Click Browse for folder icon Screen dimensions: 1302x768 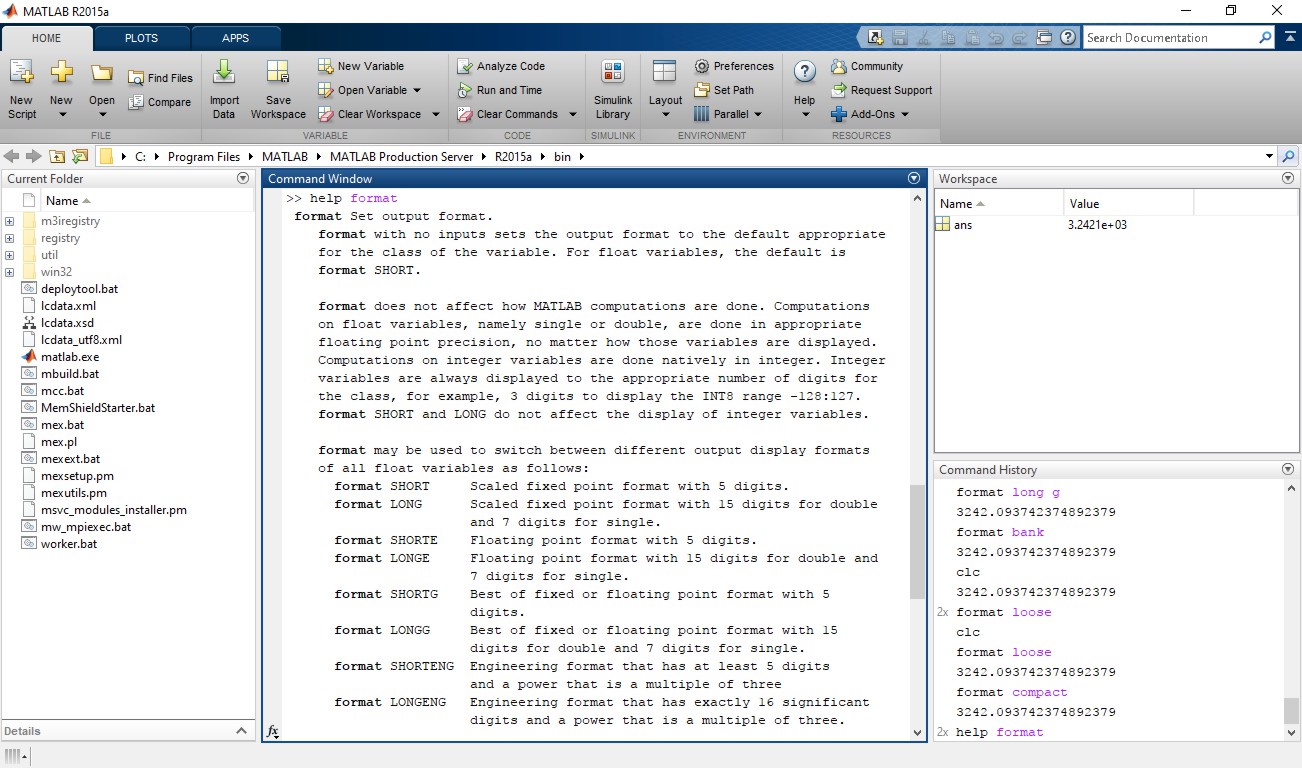80,156
